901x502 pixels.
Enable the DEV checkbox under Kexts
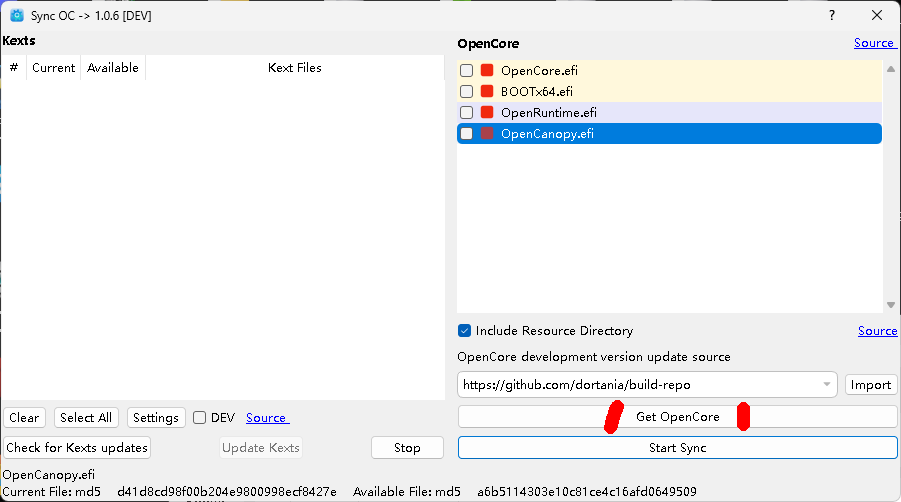pyautogui.click(x=199, y=418)
